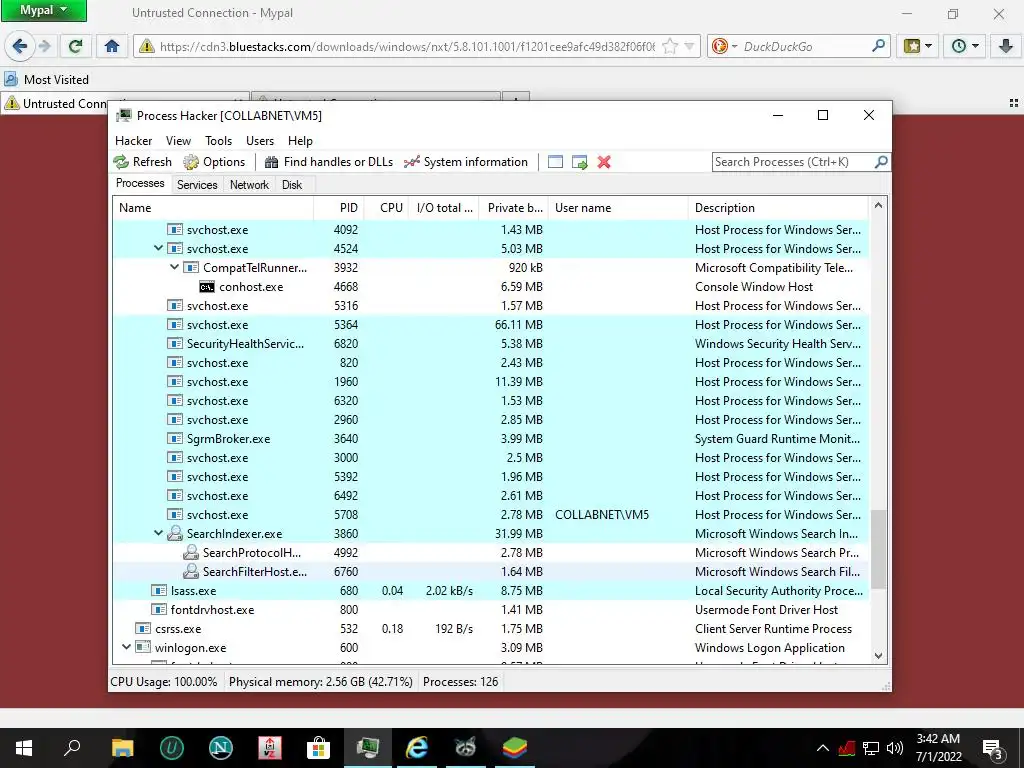
Task: Click the process list scroll down arrow
Action: tap(878, 656)
